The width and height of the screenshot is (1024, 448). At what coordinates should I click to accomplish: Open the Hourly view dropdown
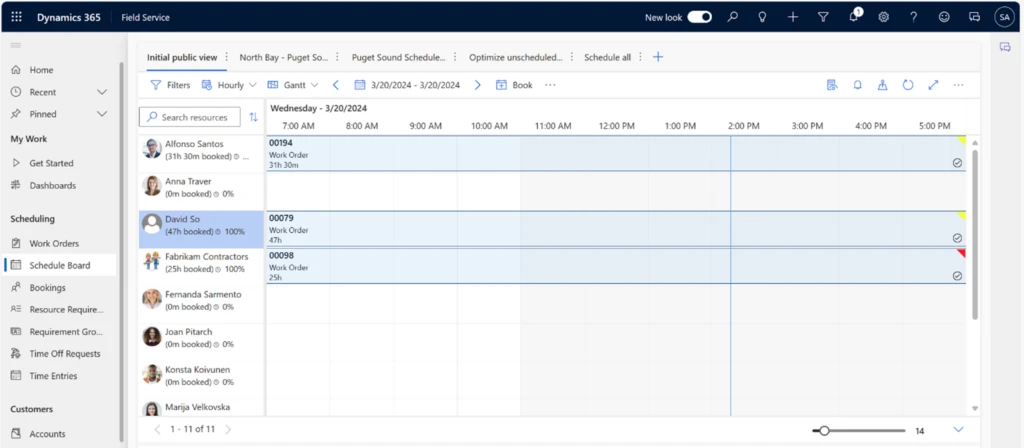[229, 85]
